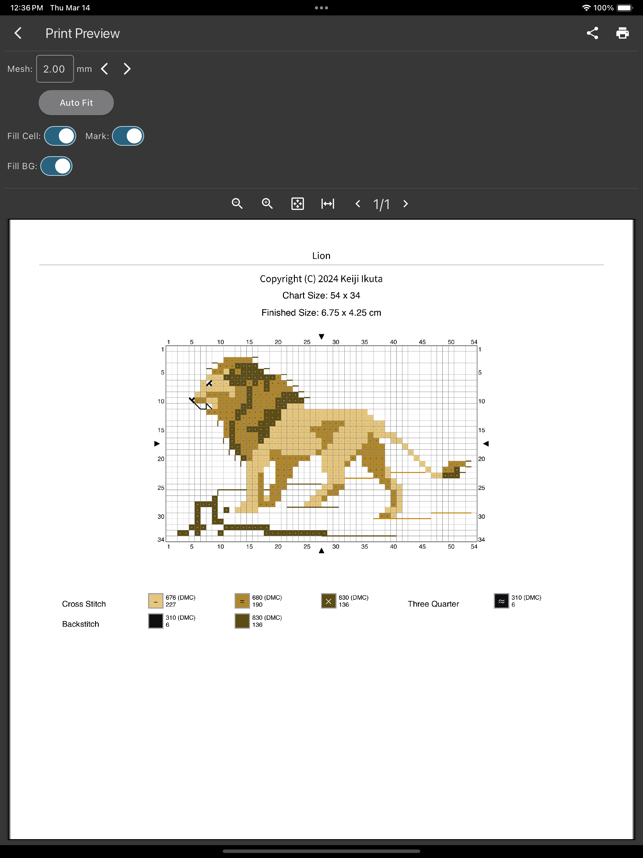Click the 310 (DMC) Backstitch swatch
This screenshot has width=643, height=858.
click(x=156, y=621)
